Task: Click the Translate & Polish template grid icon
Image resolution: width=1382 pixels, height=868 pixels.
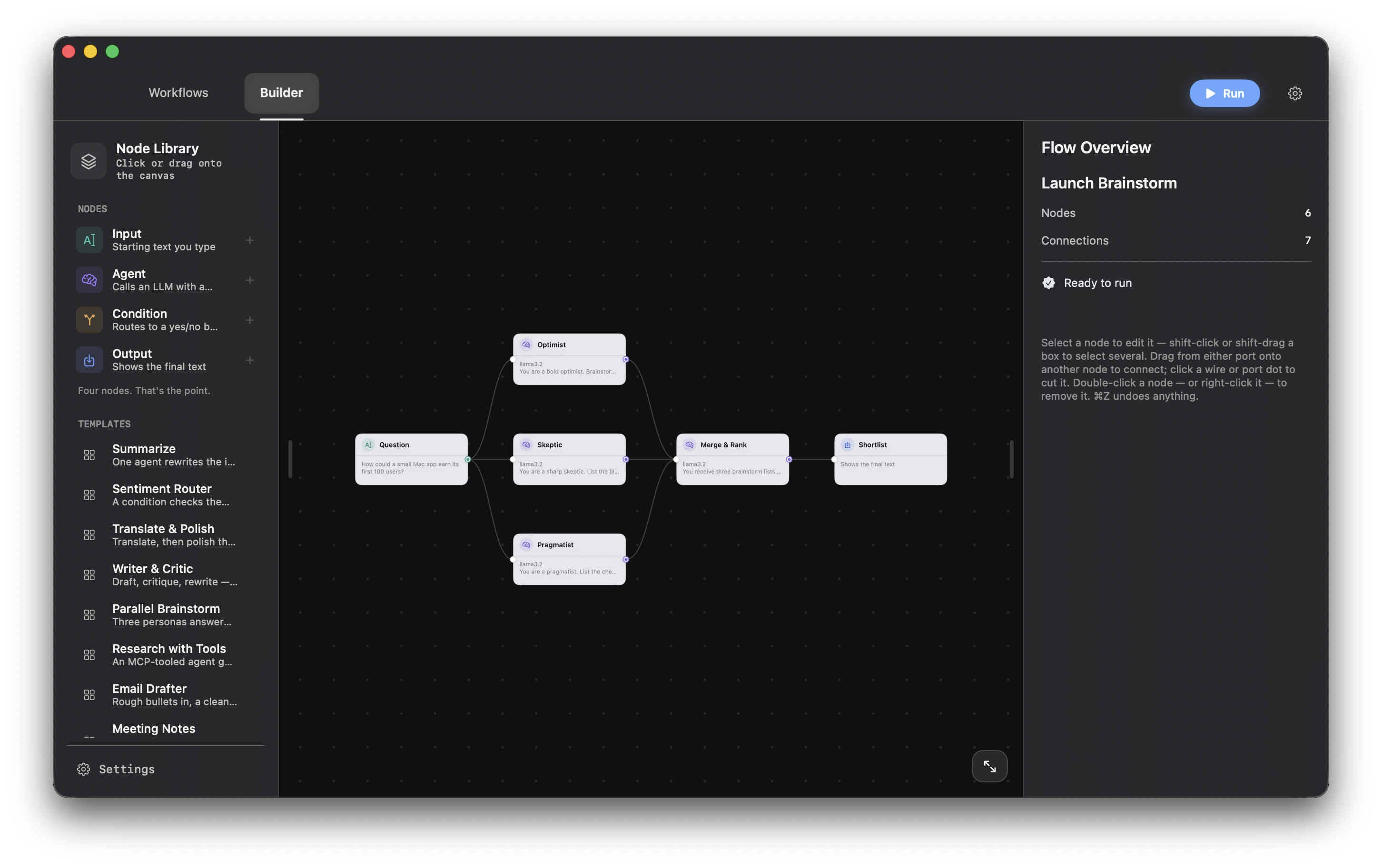Action: tap(89, 535)
